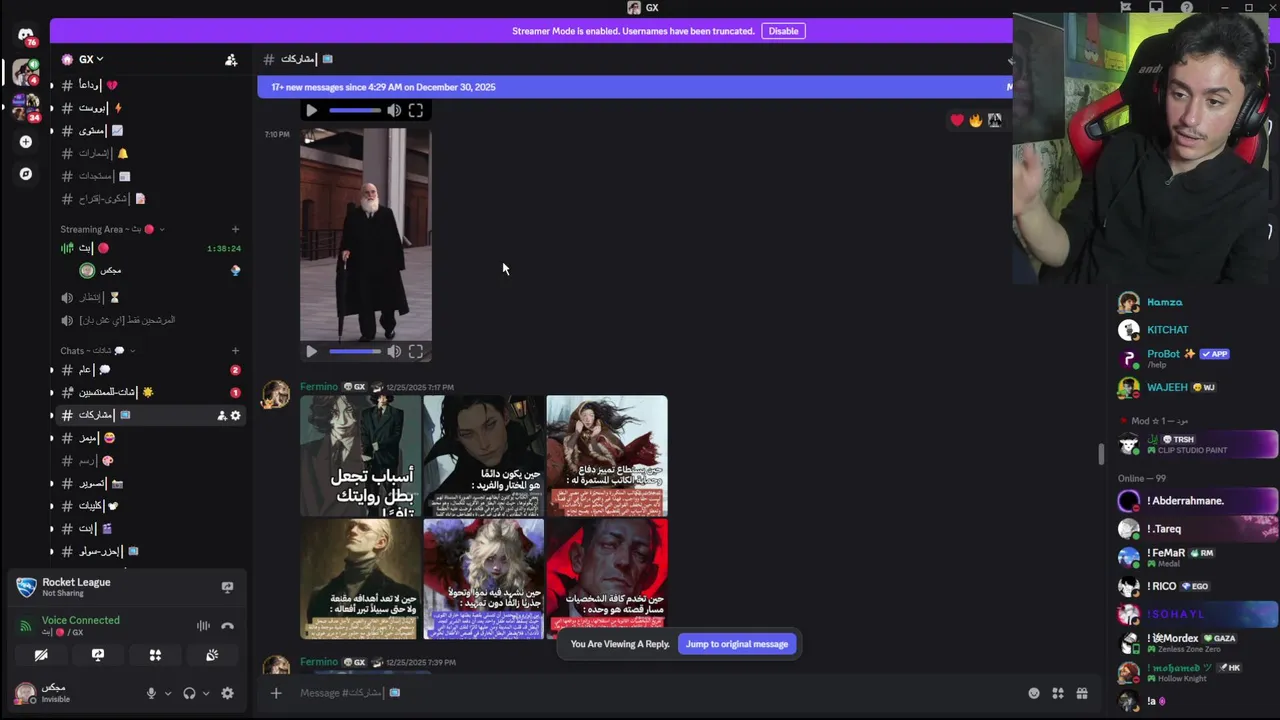The height and width of the screenshot is (720, 1280).
Task: Play the old man video
Action: coord(311,351)
